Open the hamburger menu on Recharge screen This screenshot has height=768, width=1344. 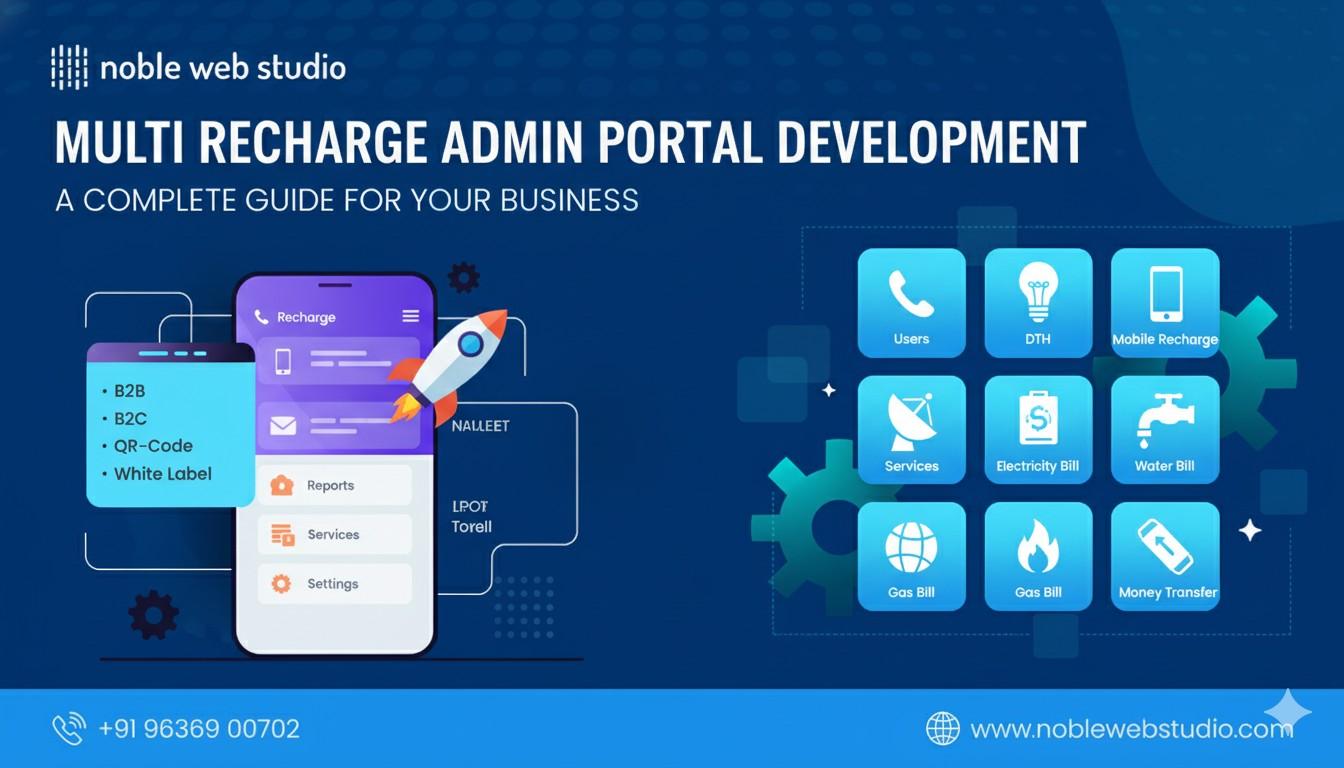pyautogui.click(x=409, y=316)
